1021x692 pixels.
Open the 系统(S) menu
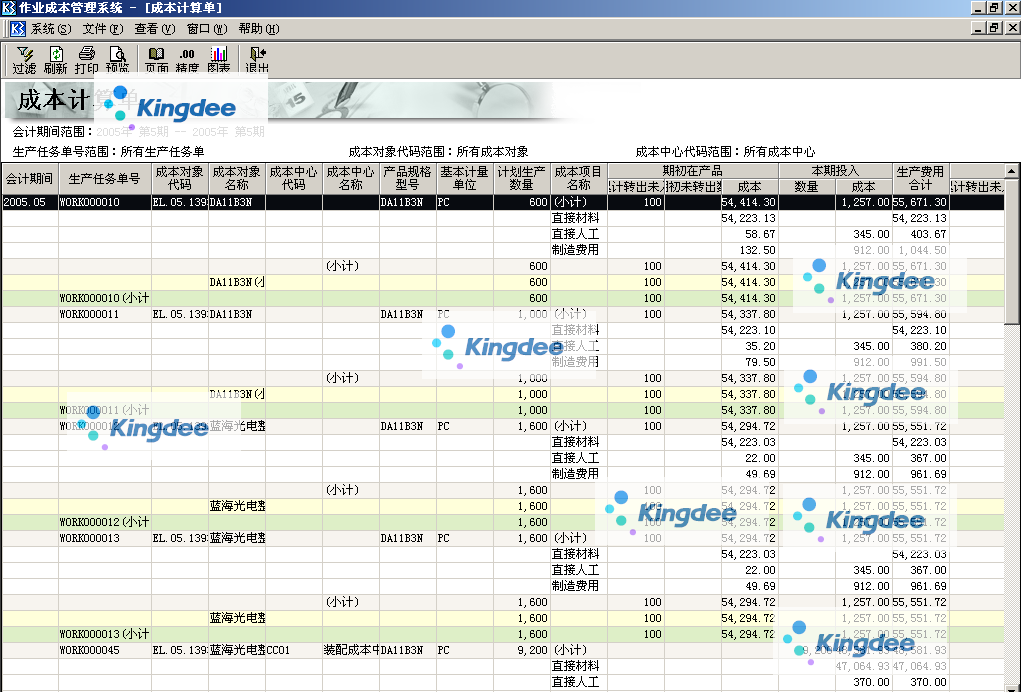(x=50, y=29)
